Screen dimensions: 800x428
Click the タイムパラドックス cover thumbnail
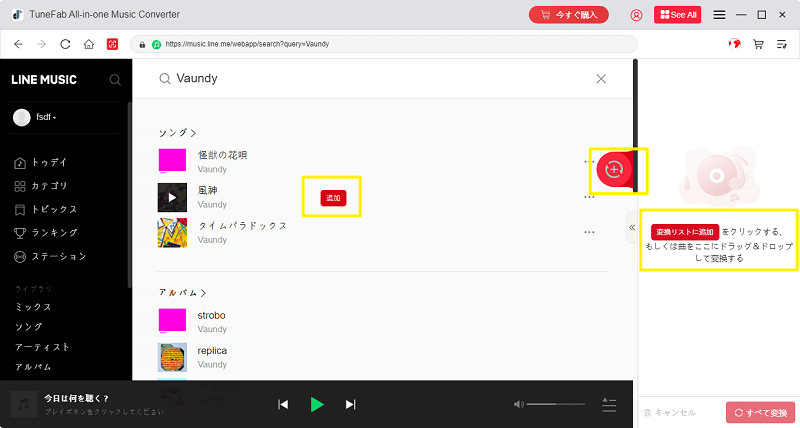[172, 233]
